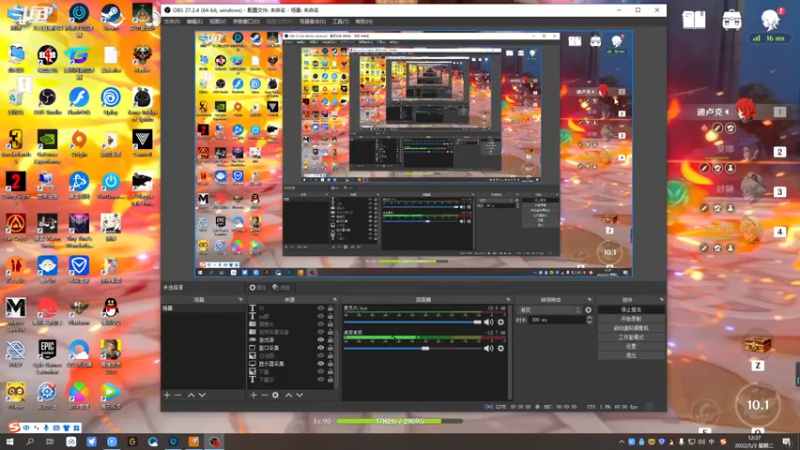Open the book icon in game overlay
Screen dimensions: 800x450
(694, 20)
